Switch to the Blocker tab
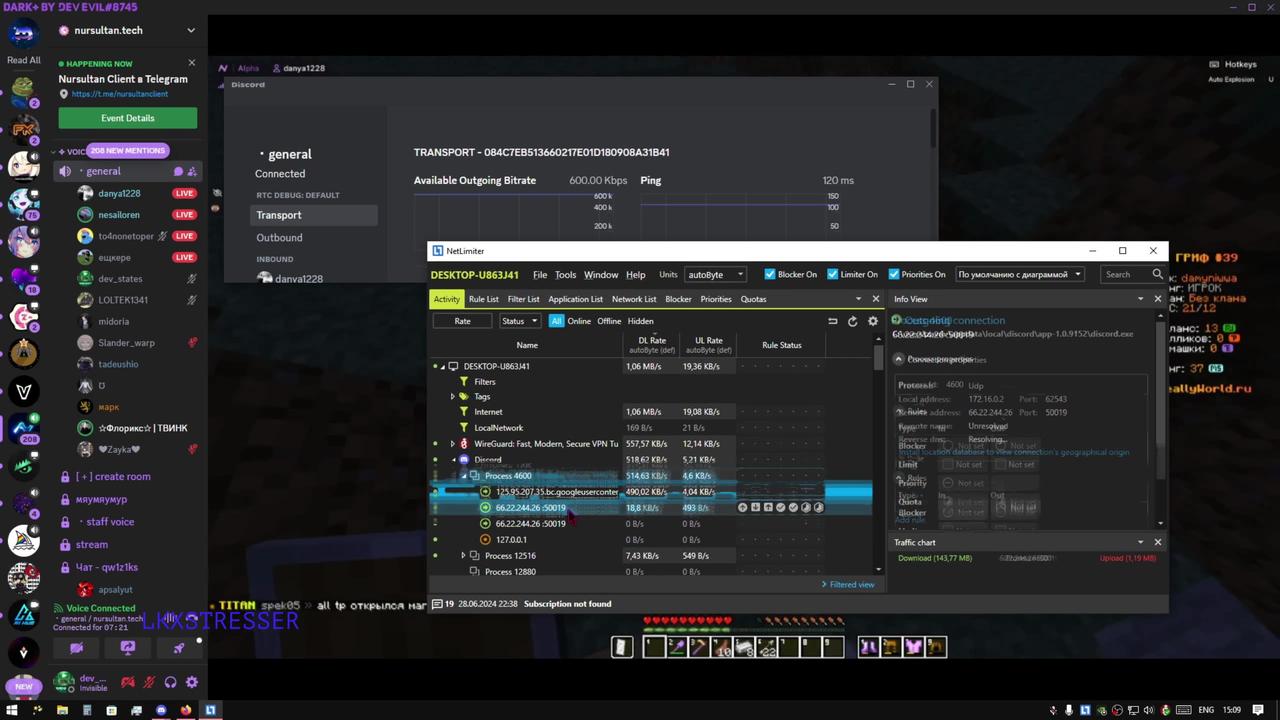Screen dimensions: 1280x720 (x=678, y=299)
